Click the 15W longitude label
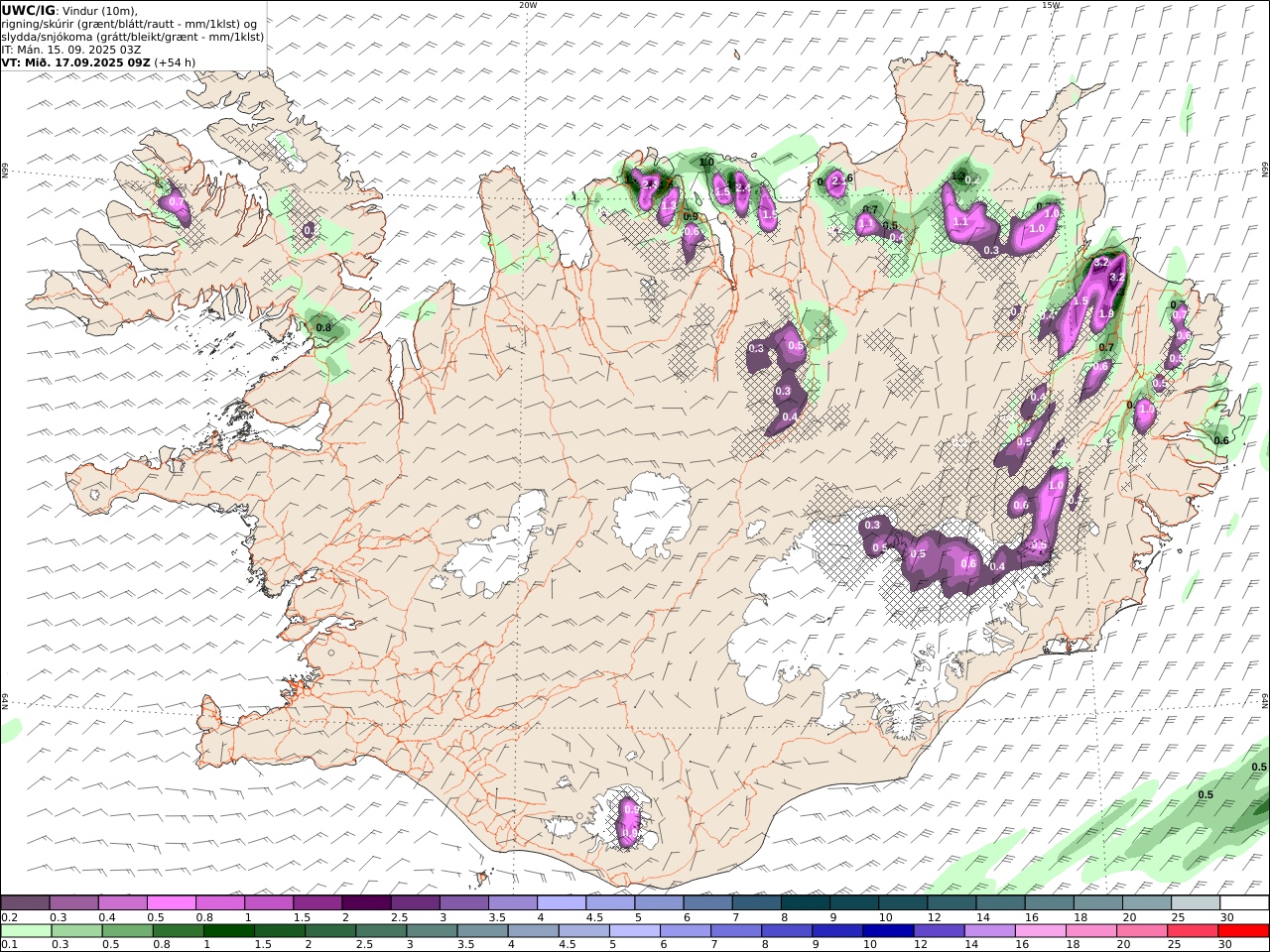This screenshot has height=952, width=1270. tap(1051, 5)
